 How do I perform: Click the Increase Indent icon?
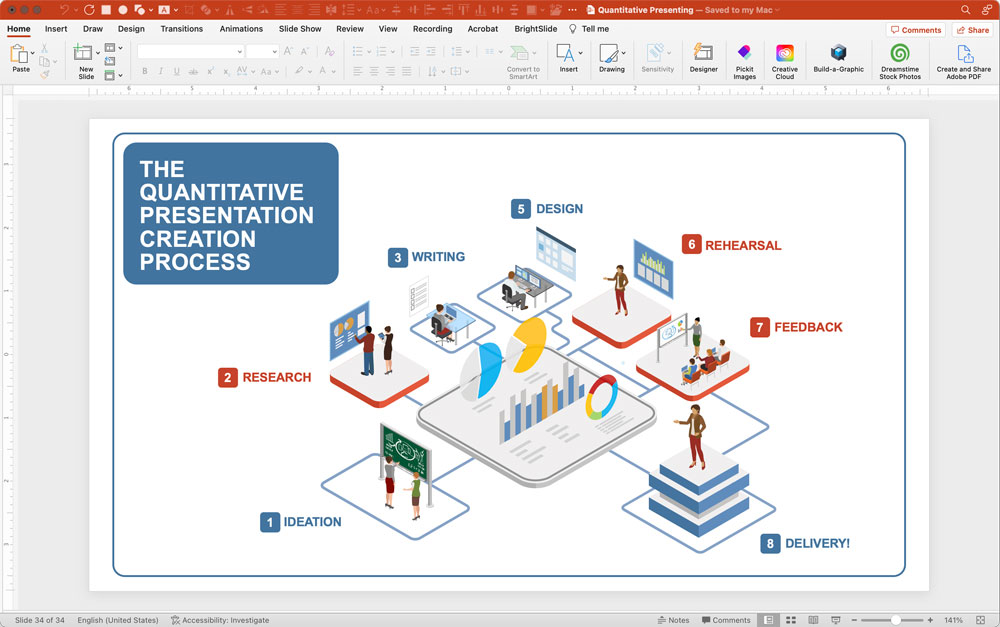click(x=431, y=51)
